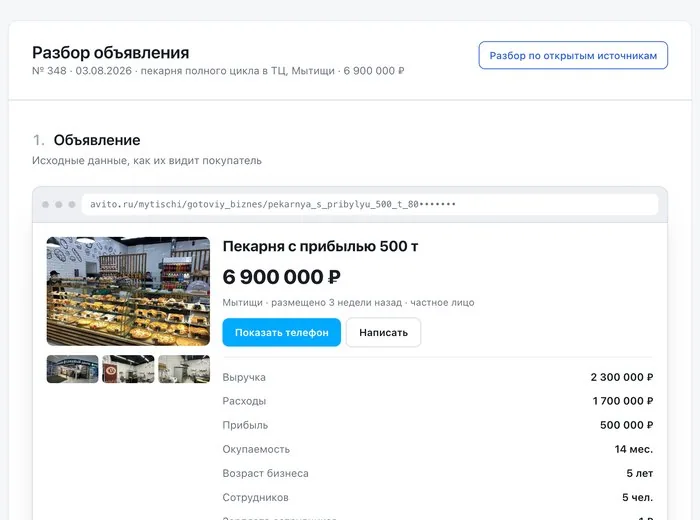Select the thumbnail with the red sign
This screenshot has width=700, height=520.
(128, 369)
